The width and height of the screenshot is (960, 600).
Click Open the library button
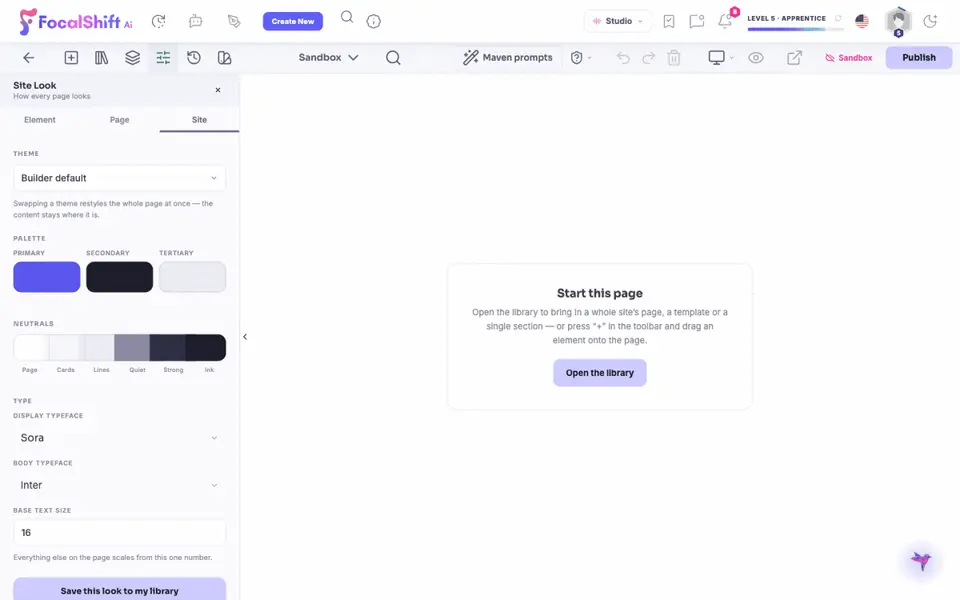click(x=599, y=373)
